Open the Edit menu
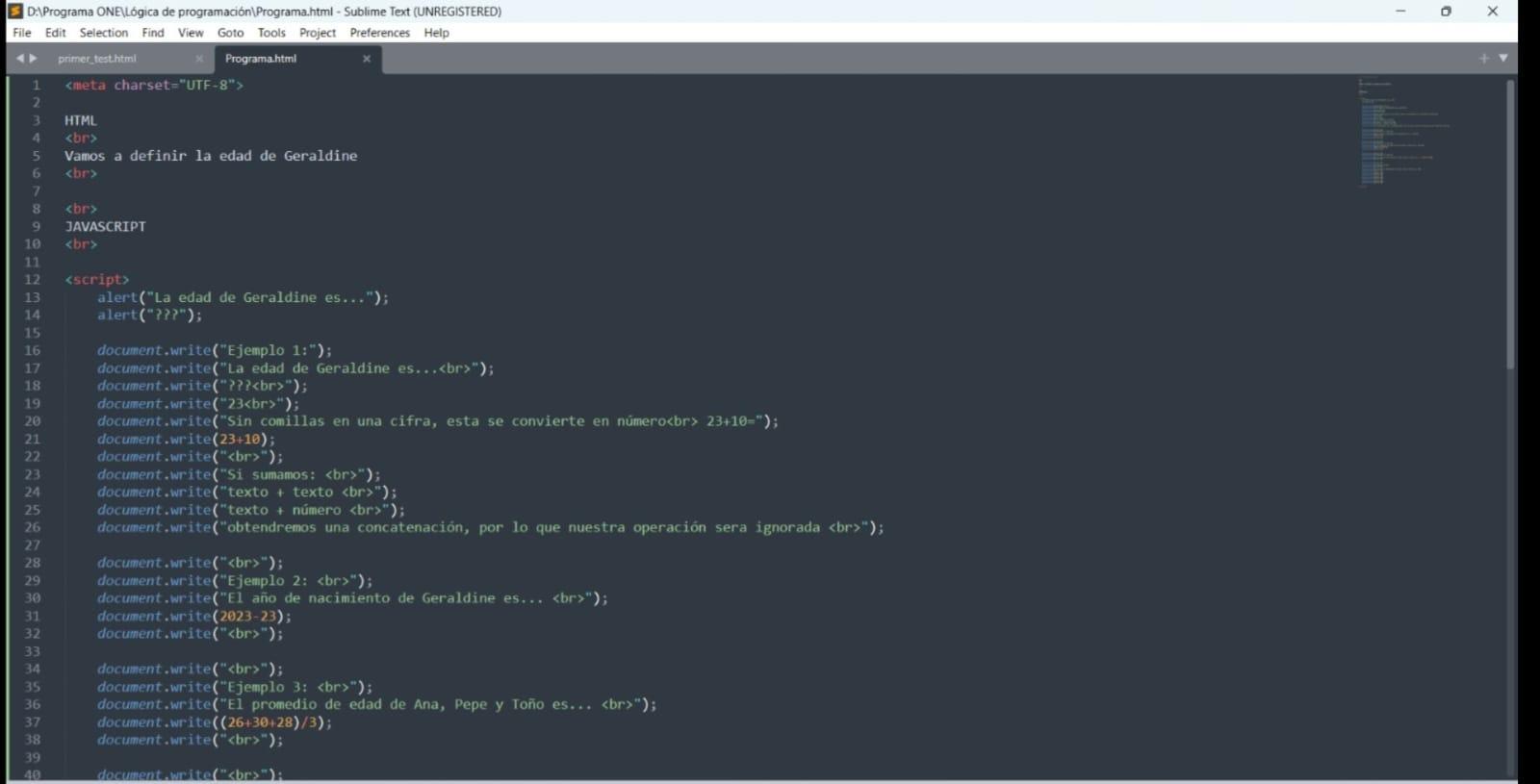Screen dimensions: 1540x784 (x=56, y=33)
